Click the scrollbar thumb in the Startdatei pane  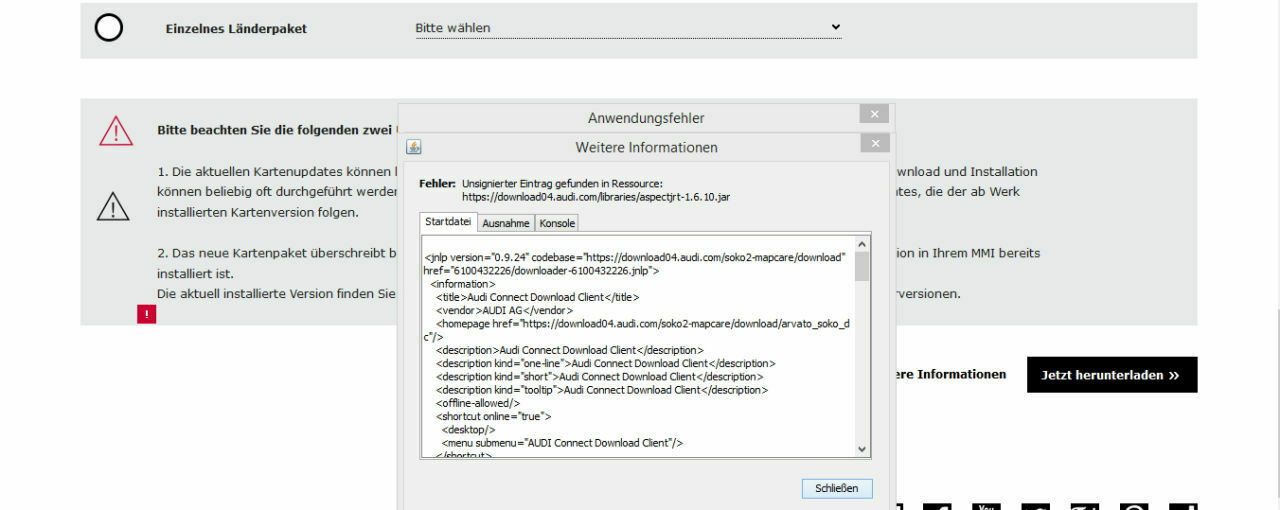coord(863,267)
